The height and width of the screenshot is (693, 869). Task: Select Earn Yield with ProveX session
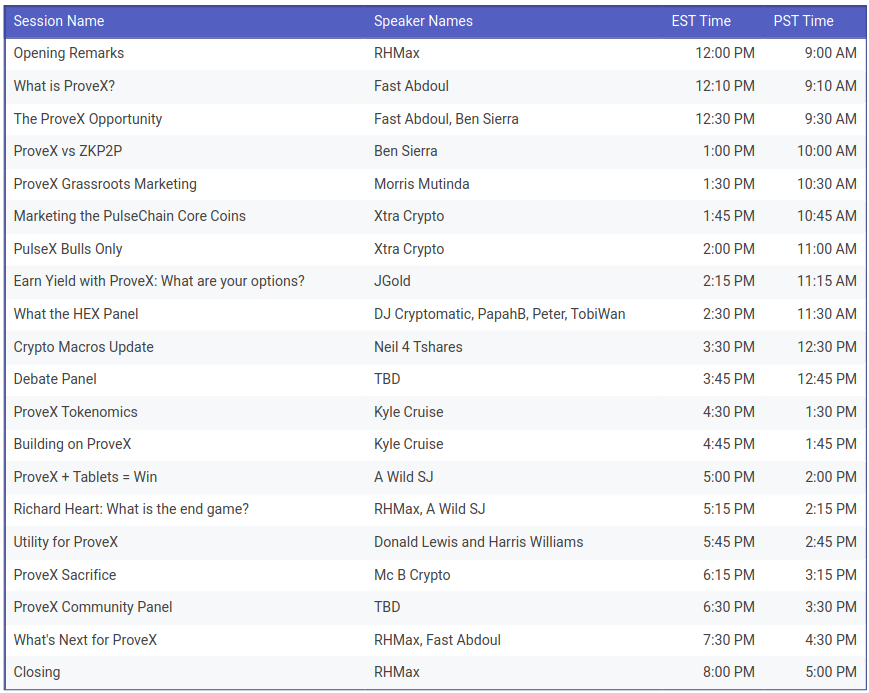coord(159,281)
